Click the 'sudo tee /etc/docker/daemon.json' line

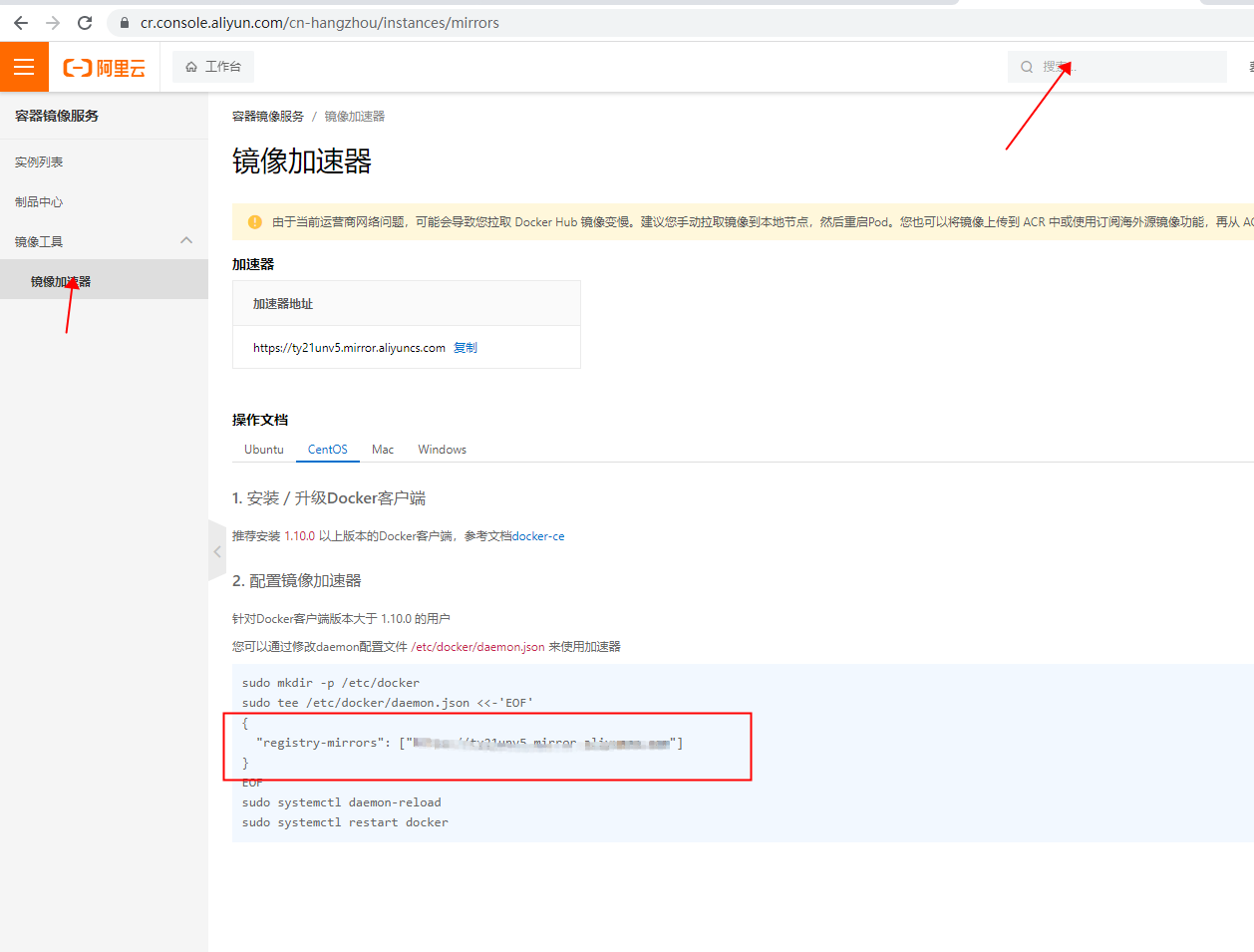click(388, 703)
